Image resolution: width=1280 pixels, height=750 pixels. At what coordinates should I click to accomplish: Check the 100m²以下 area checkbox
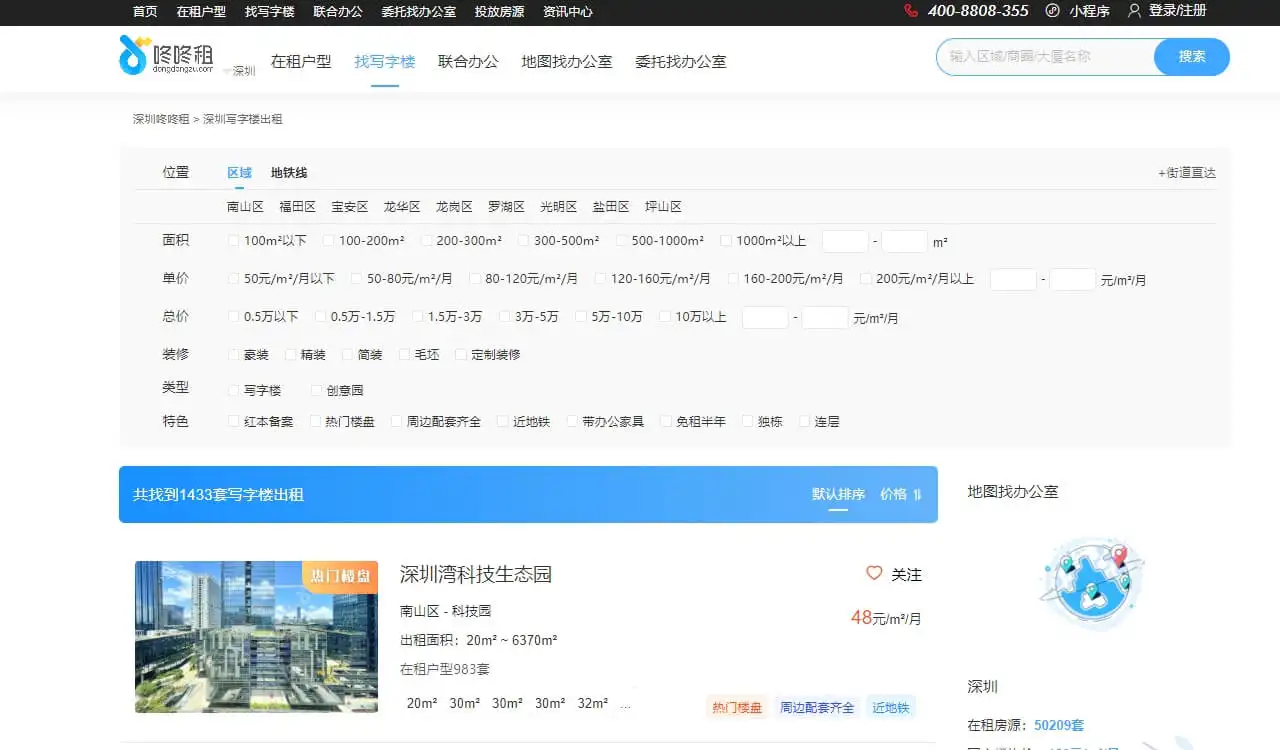tap(234, 241)
